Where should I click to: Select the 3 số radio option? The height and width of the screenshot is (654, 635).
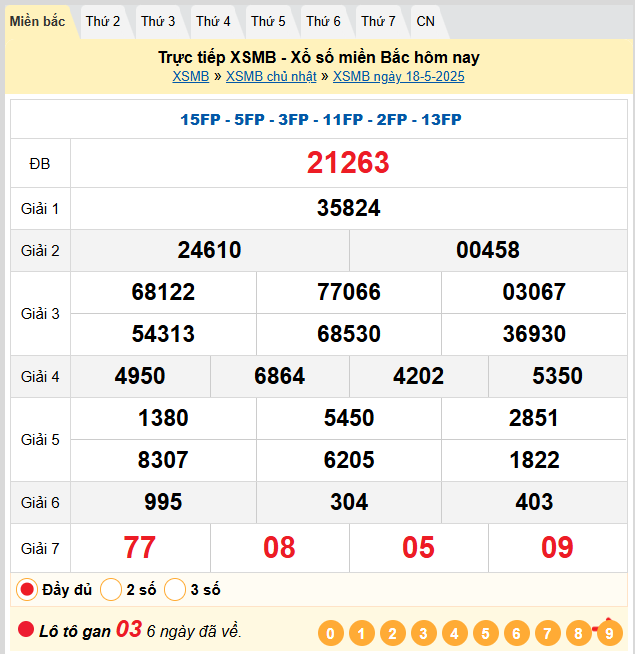[x=175, y=590]
